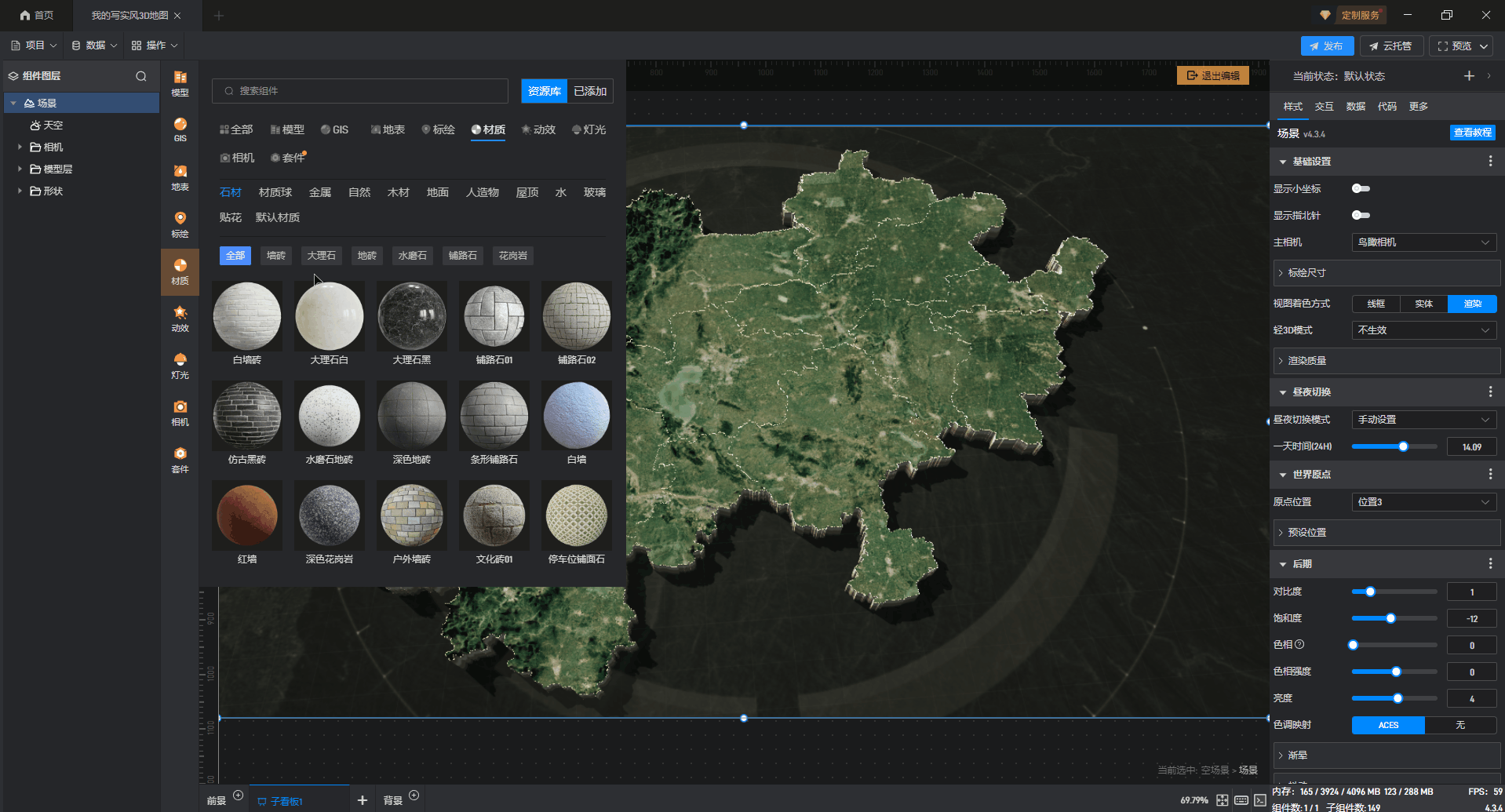Open the 主相机 dropdown
Viewport: 1505px width, 812px height.
pyautogui.click(x=1423, y=242)
